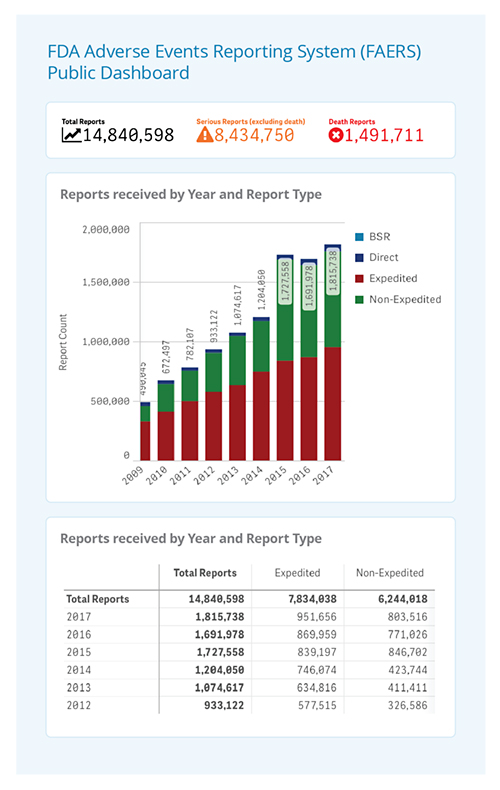Screen dimensions: 500x790
Task: Click the 846,702 non-expedited cell for 2015
Action: tap(407, 652)
